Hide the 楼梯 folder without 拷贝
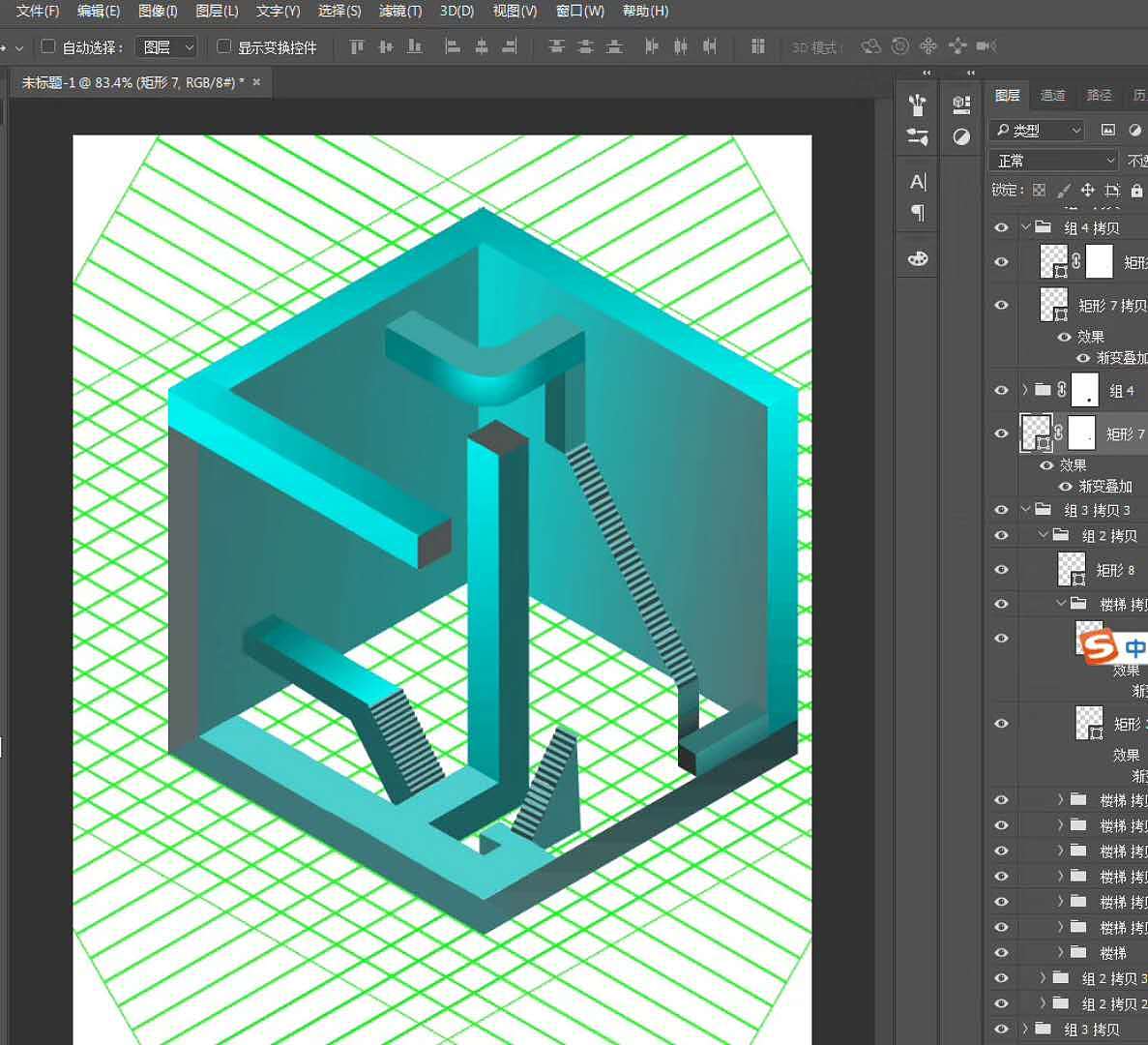Viewport: 1148px width, 1045px height. coord(1001,953)
